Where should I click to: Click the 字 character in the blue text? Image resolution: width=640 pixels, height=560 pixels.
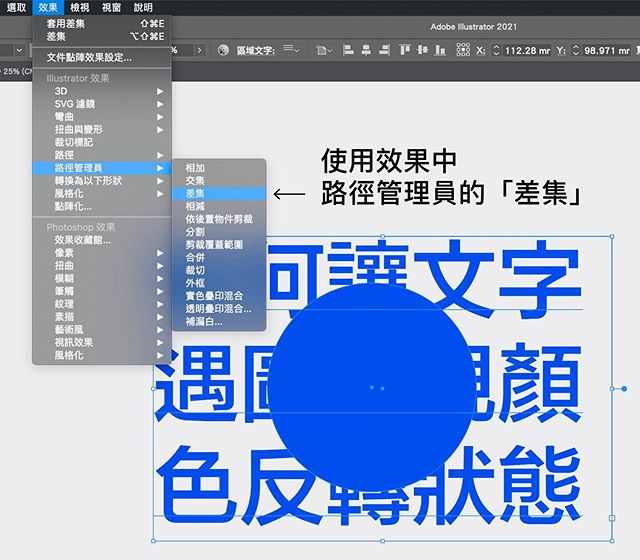point(540,278)
